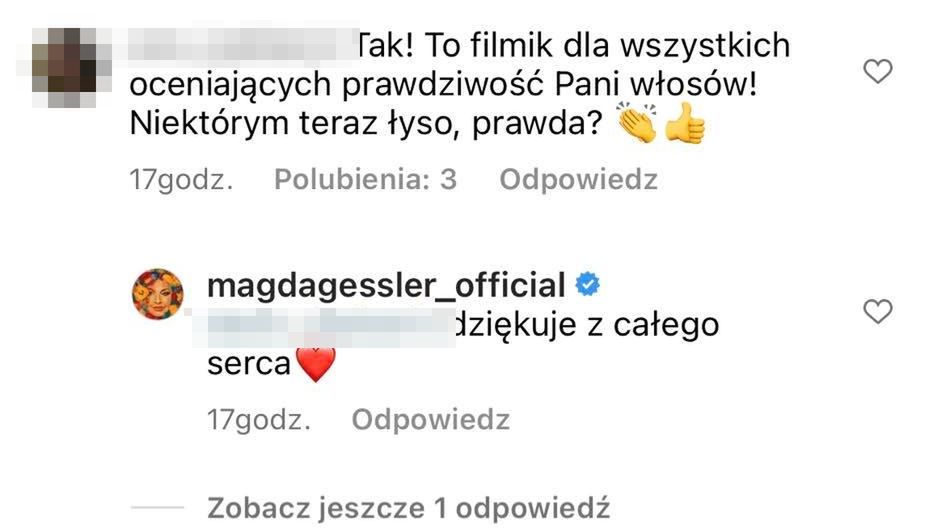946x532 pixels.
Task: Open magdagessler_official's profile picture
Action: (157, 294)
